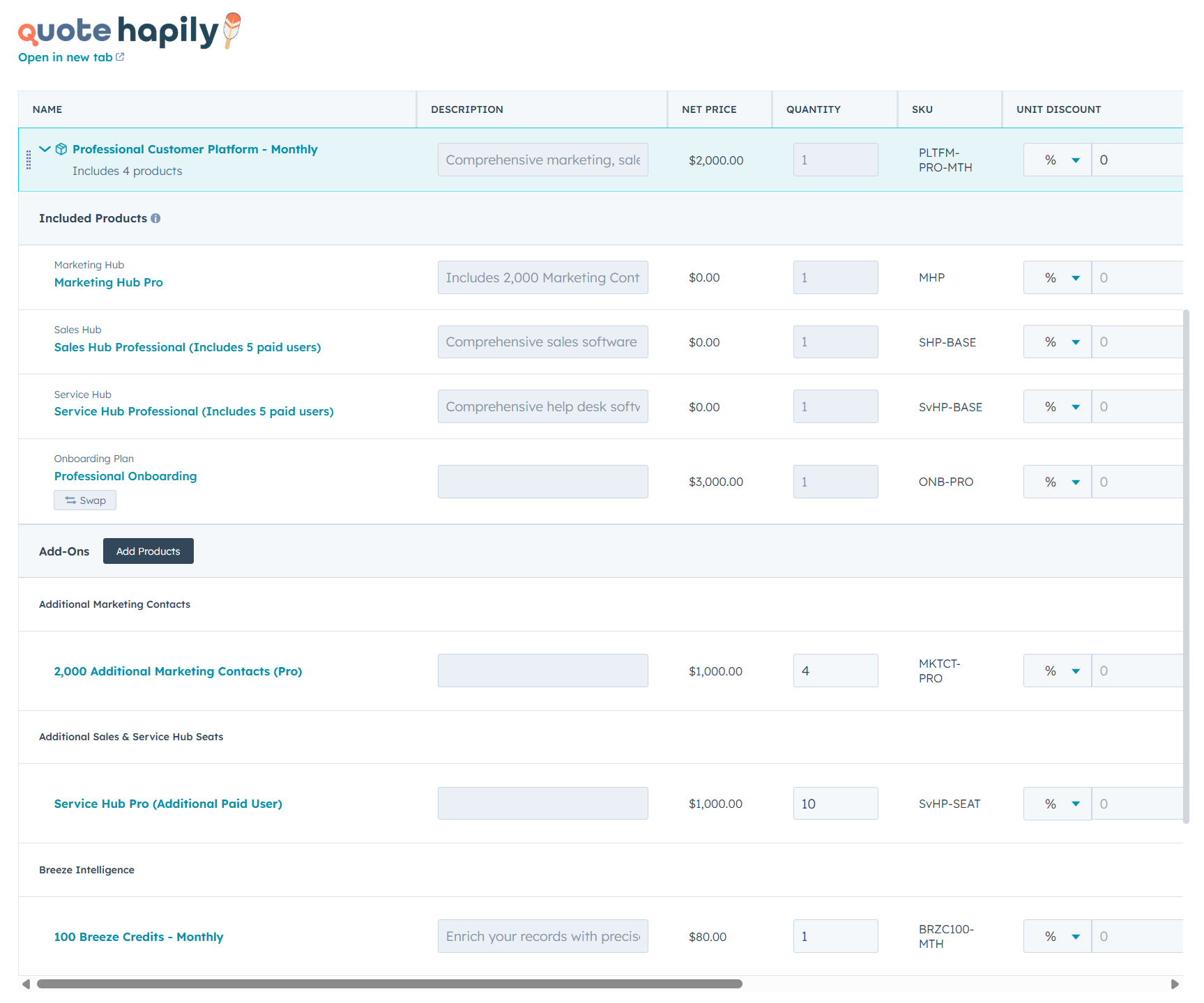Click the unit discount value field for the platform bundle
1204x1003 pixels.
coord(1136,160)
